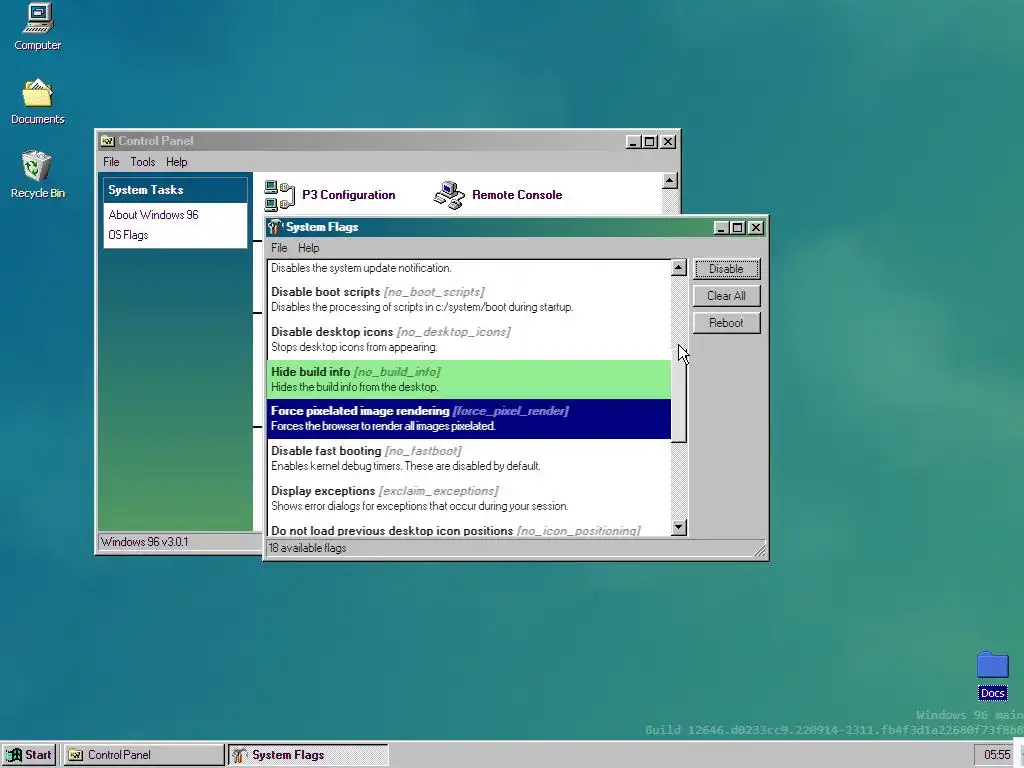Minimize the Control Panel window
Image resolution: width=1024 pixels, height=768 pixels.
click(633, 142)
